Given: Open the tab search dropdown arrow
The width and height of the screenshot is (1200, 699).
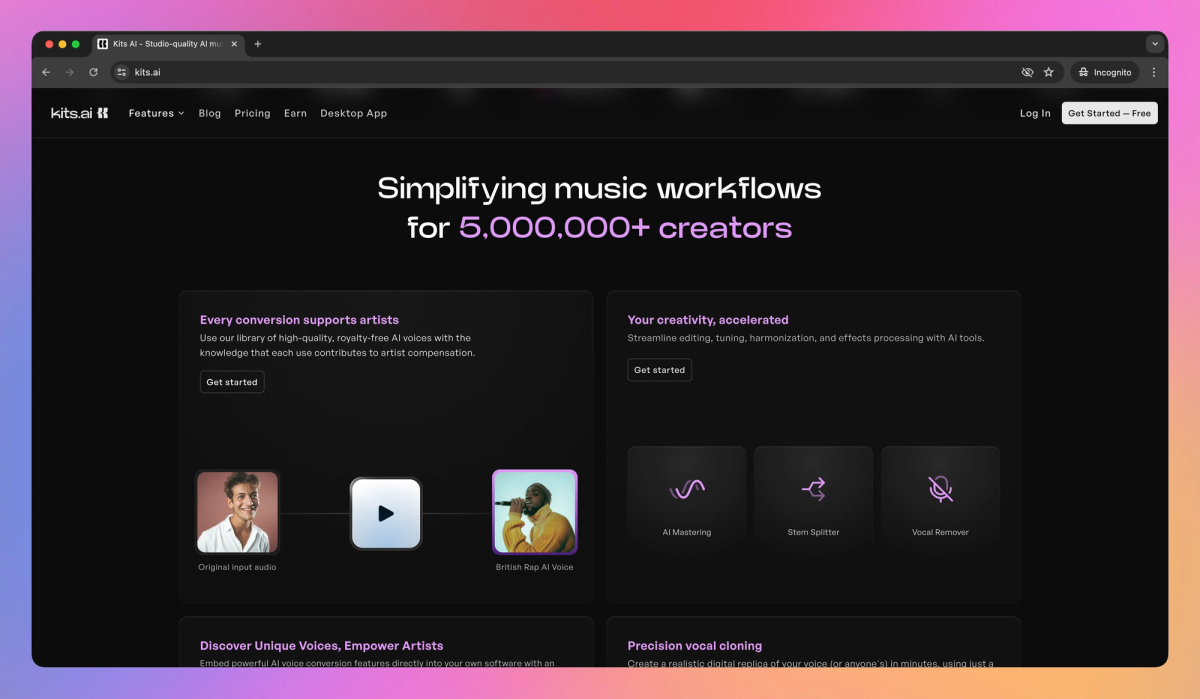Looking at the screenshot, I should coord(1155,44).
